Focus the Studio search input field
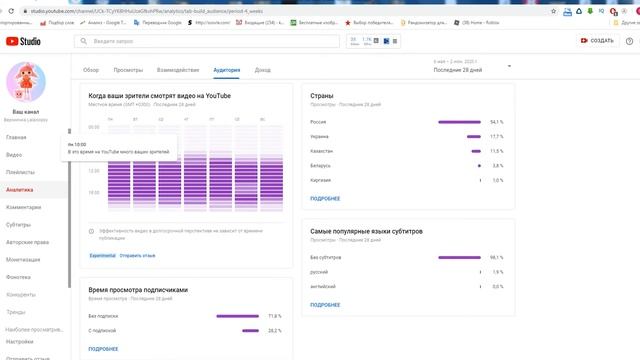The width and height of the screenshot is (640, 360). click(207, 41)
